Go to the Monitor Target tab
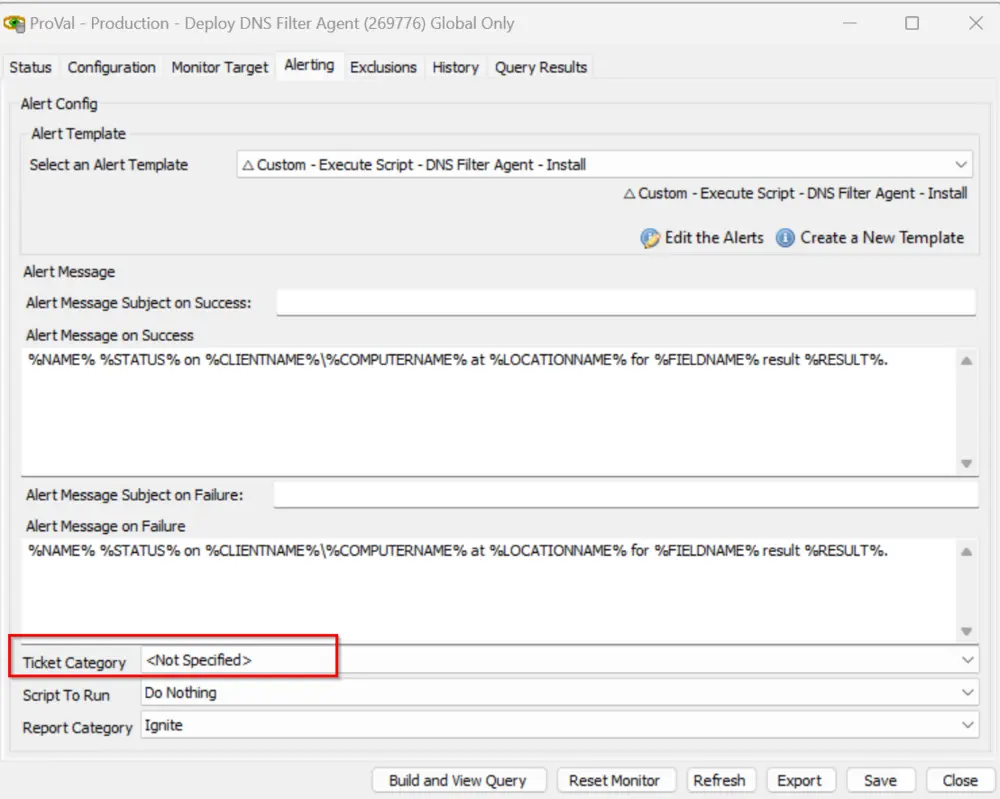 (x=220, y=67)
